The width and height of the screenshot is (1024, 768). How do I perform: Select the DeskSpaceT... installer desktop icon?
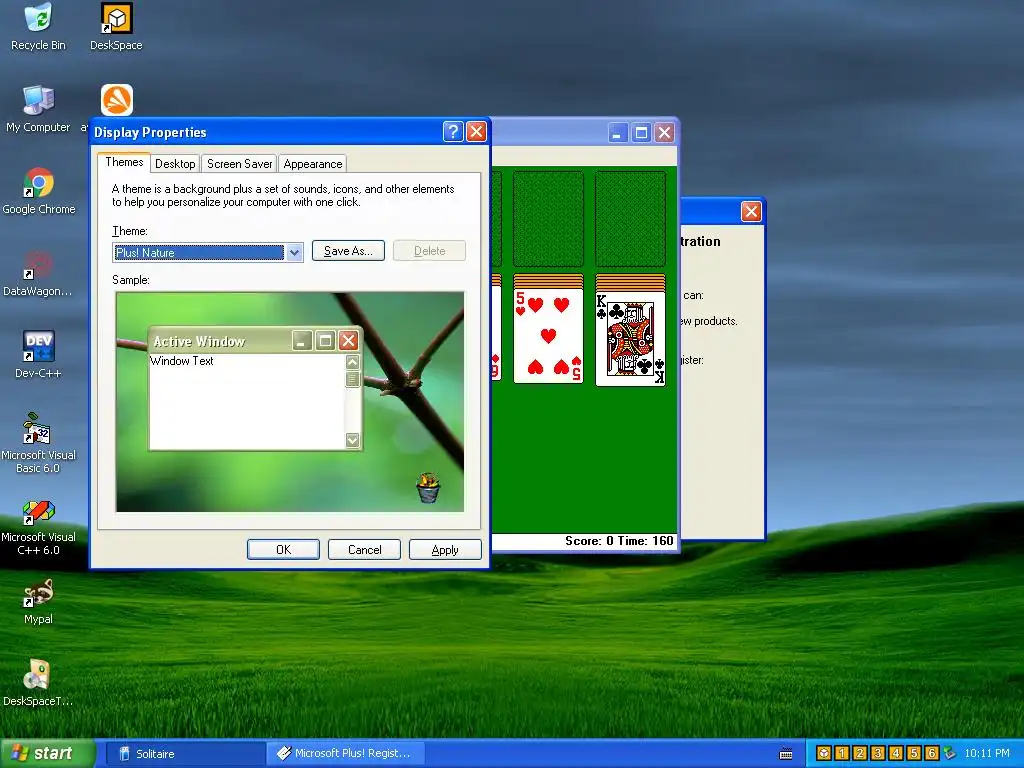point(38,684)
